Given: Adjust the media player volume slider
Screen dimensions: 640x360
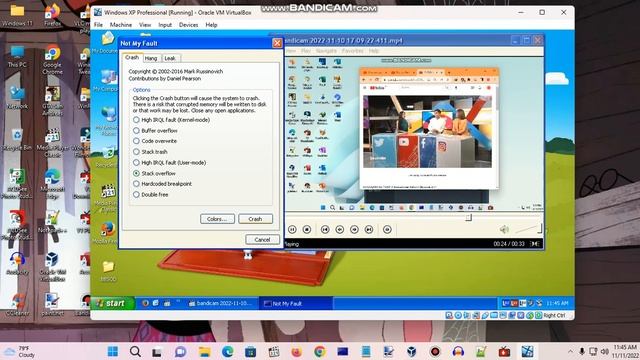Looking at the screenshot, I should [x=529, y=229].
